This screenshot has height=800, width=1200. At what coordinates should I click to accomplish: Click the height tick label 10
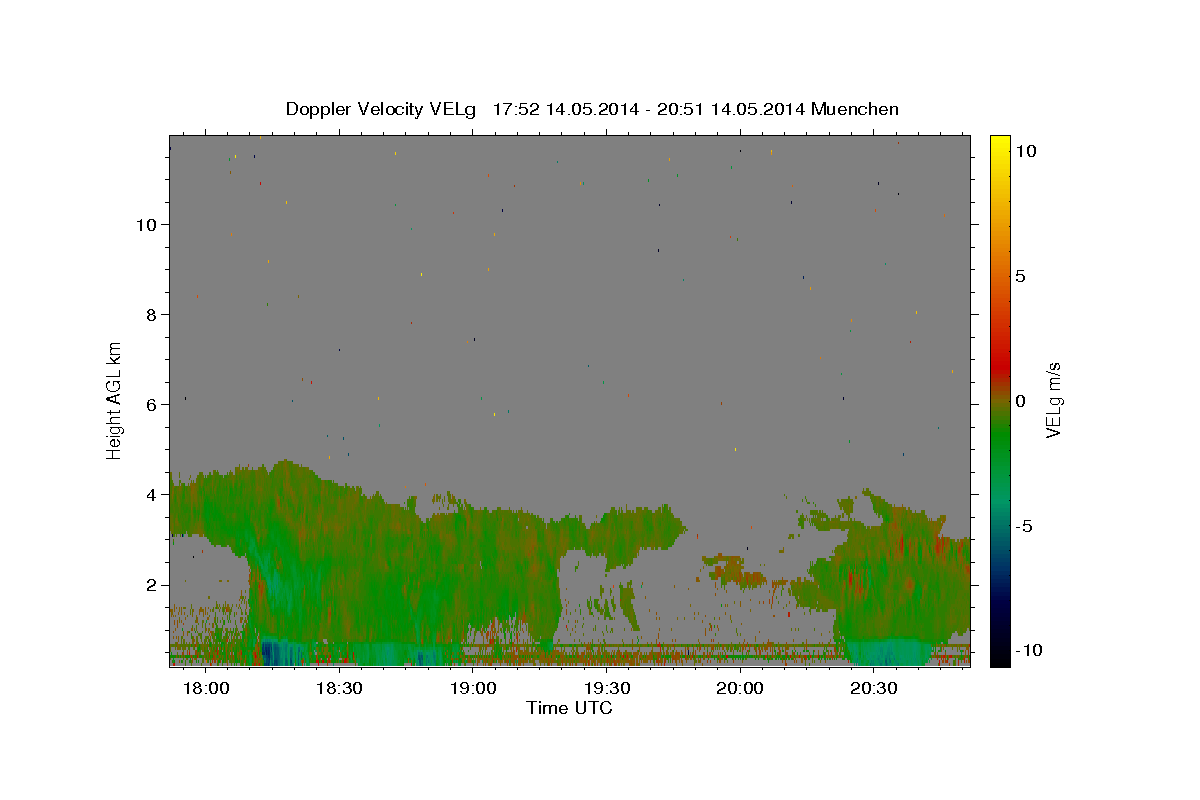point(146,224)
